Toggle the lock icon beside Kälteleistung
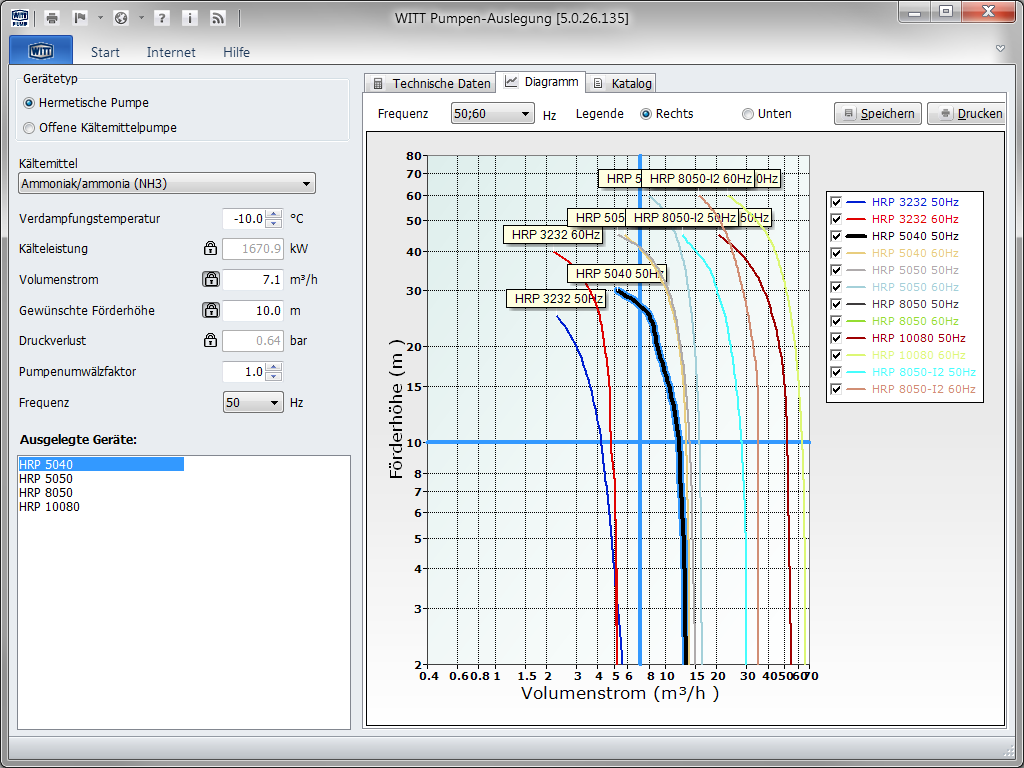The width and height of the screenshot is (1024, 768). coord(210,248)
